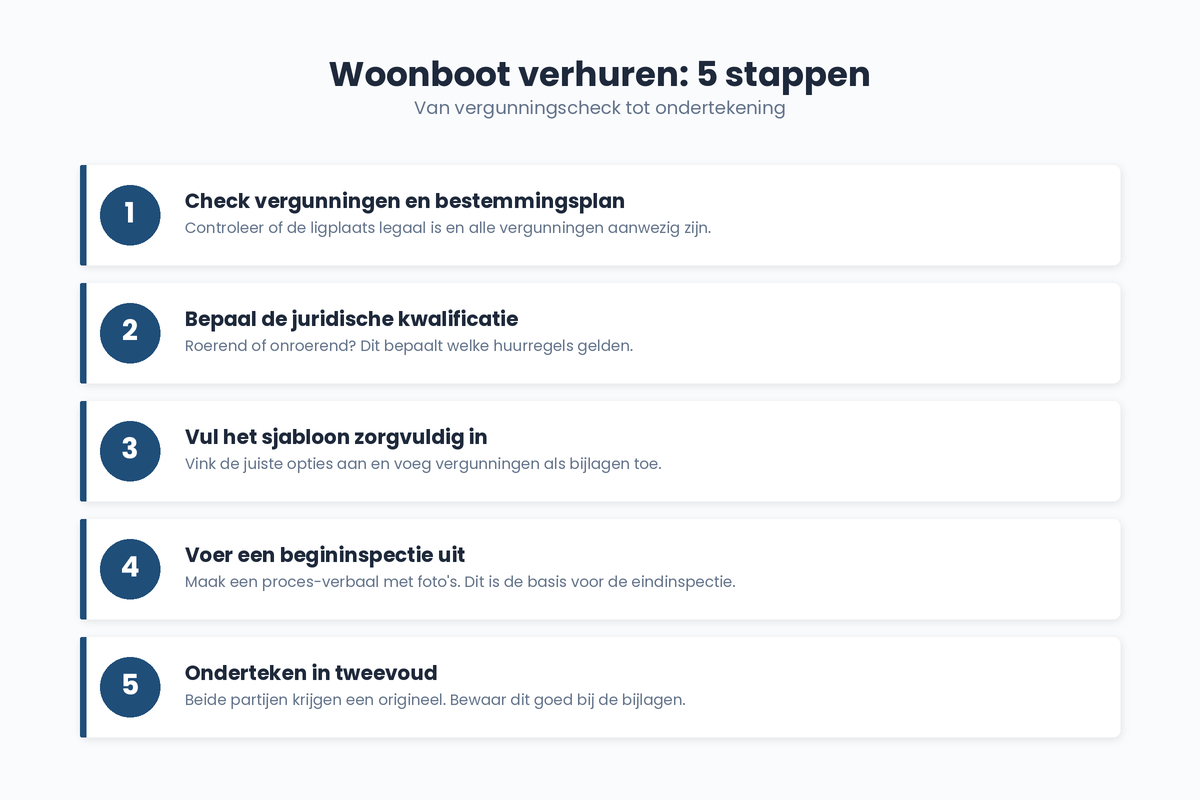Click the number 1 circle icon
Screen dimensions: 1200x800
[129, 215]
